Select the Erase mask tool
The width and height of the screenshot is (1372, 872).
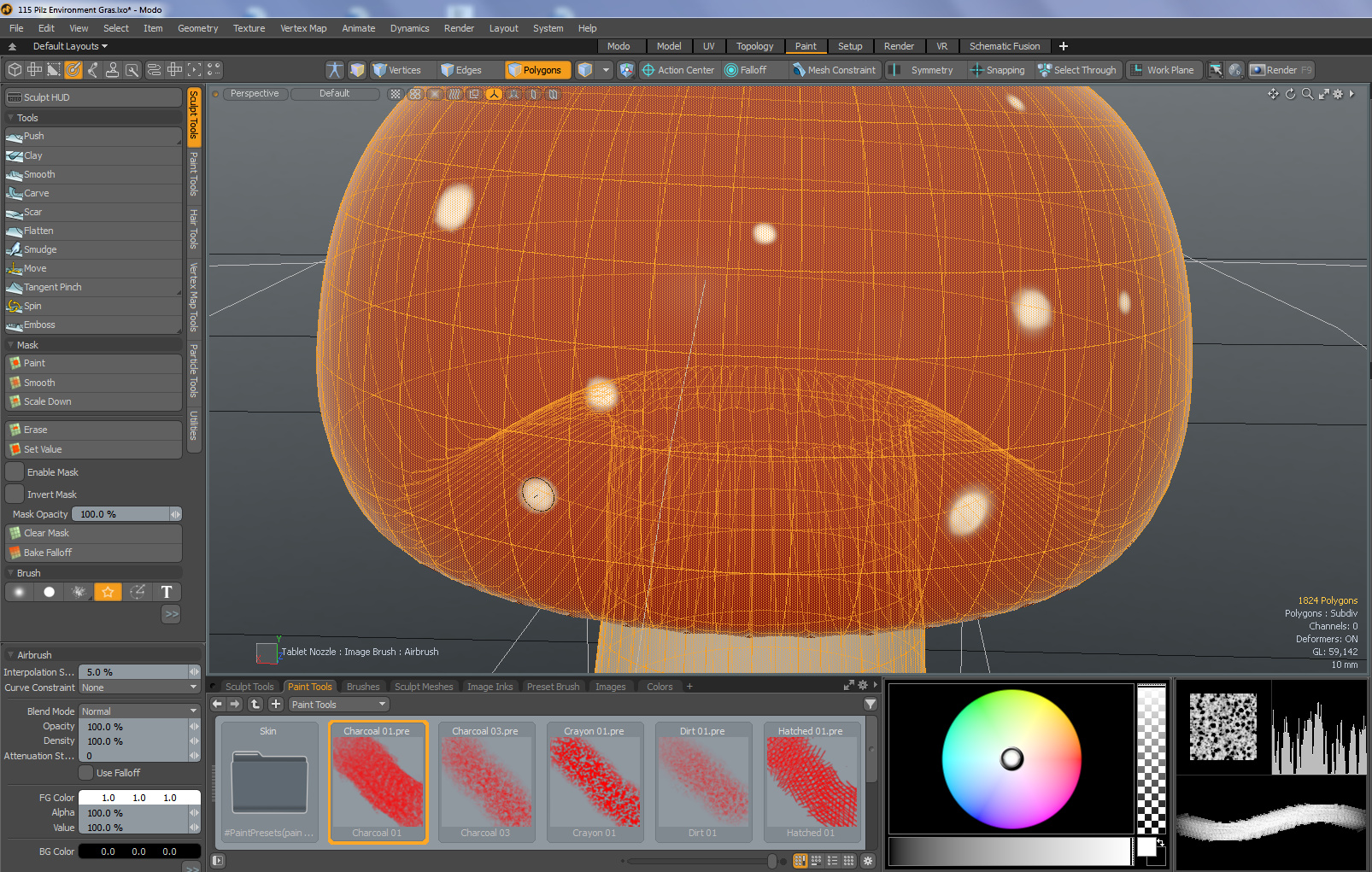[36, 430]
